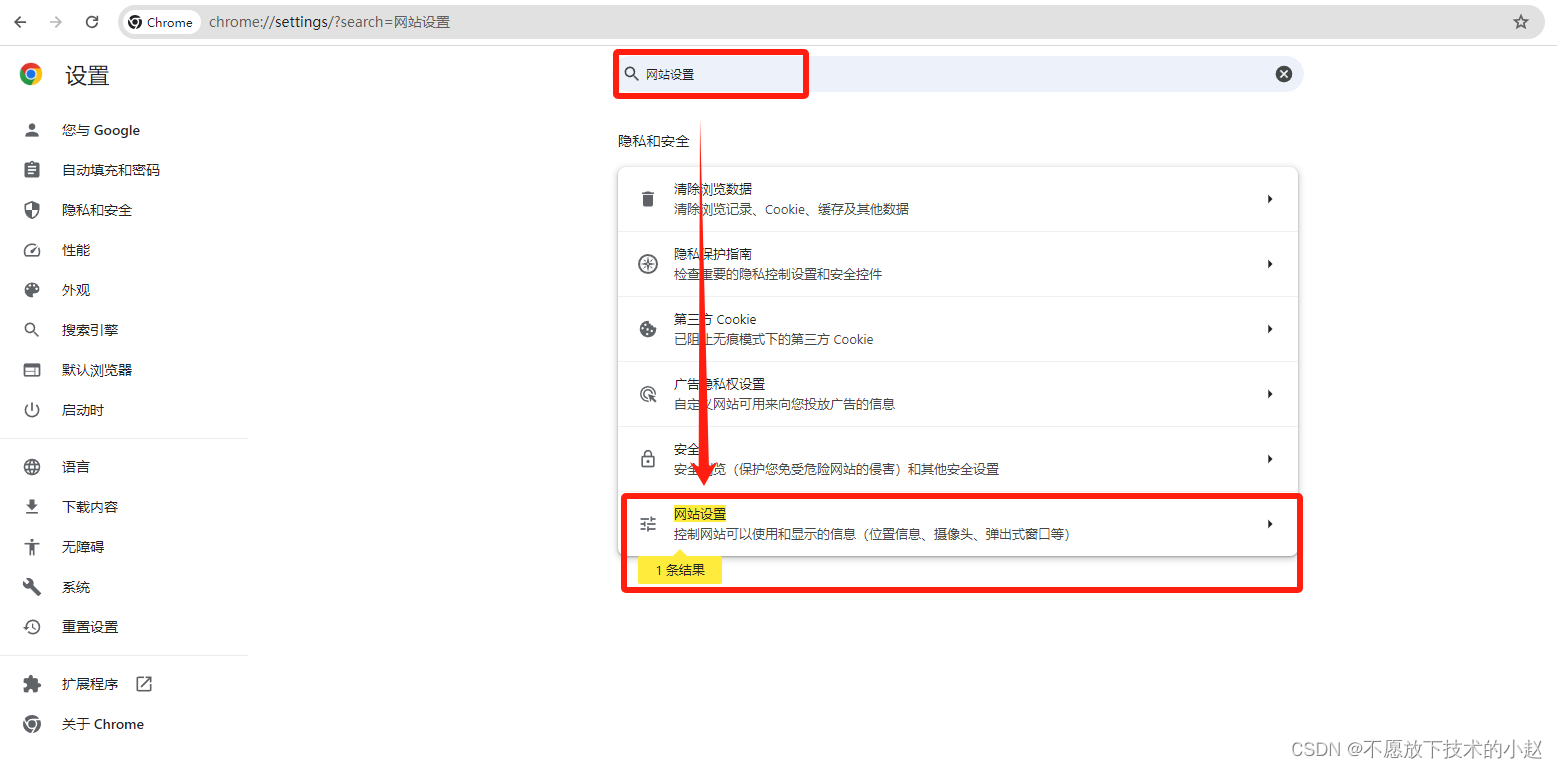Focus the settings search field containing 网站设置

click(x=958, y=74)
